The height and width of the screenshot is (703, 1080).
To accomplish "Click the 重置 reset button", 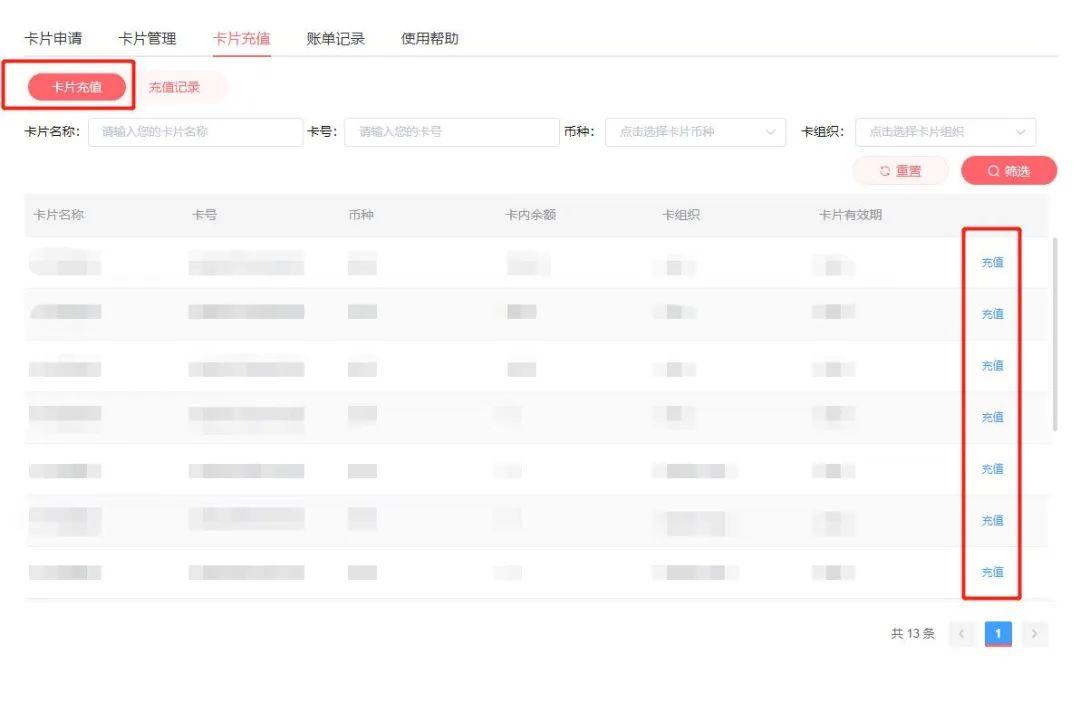I will [x=901, y=171].
